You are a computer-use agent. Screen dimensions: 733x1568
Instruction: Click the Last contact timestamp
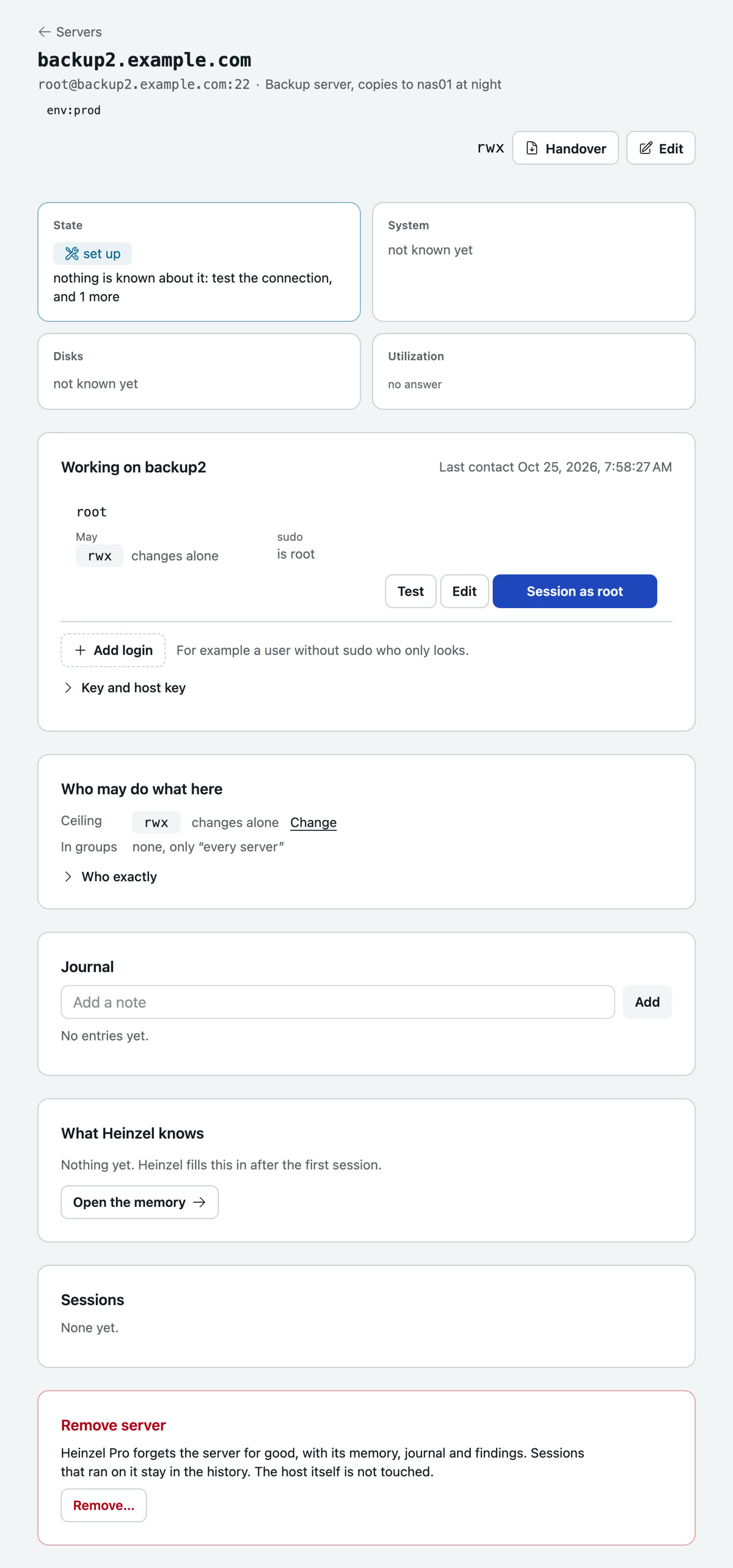[555, 467]
